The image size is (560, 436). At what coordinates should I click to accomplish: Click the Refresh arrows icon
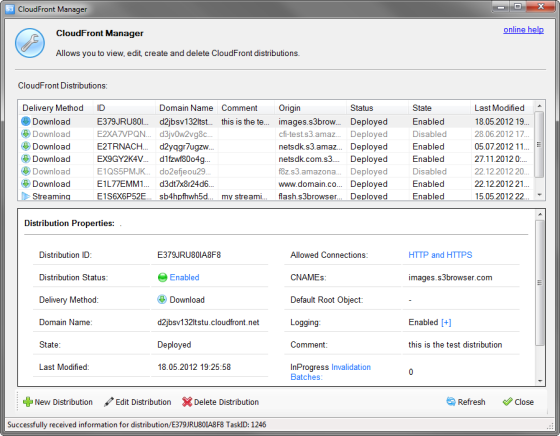tap(451, 402)
